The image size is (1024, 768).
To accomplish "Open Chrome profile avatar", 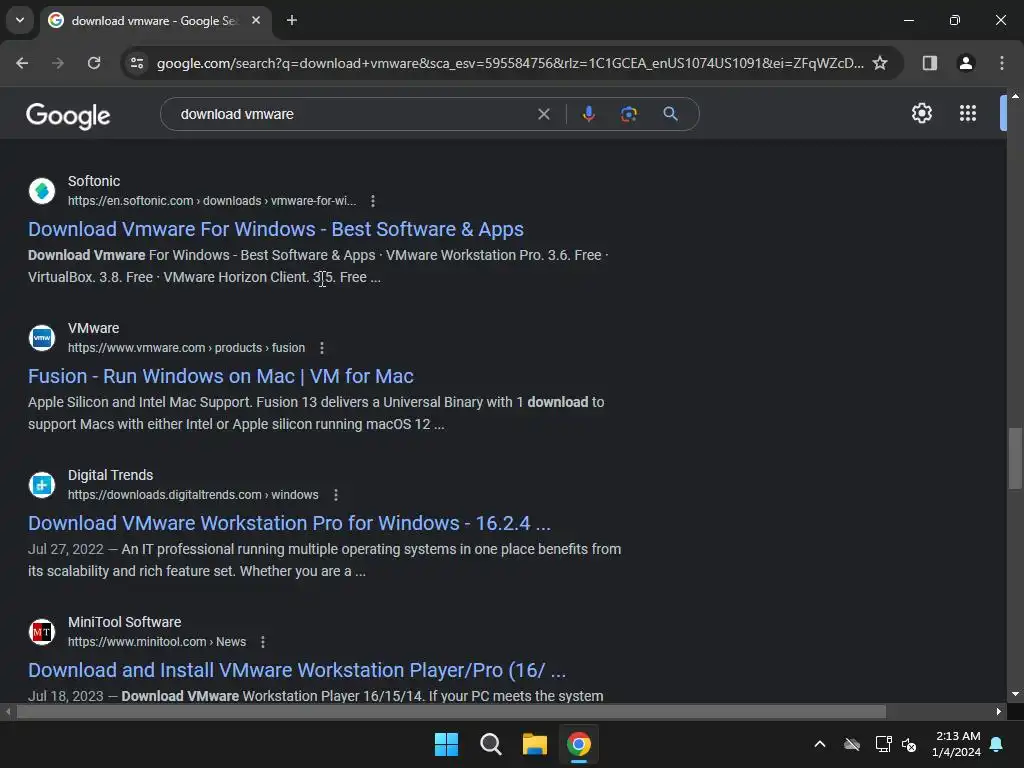I will pos(966,63).
